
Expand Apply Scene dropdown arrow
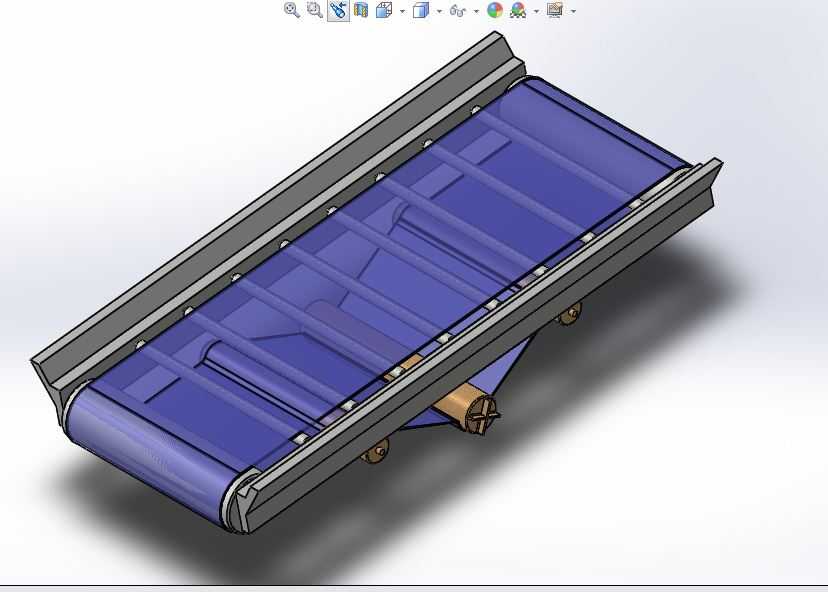(537, 11)
